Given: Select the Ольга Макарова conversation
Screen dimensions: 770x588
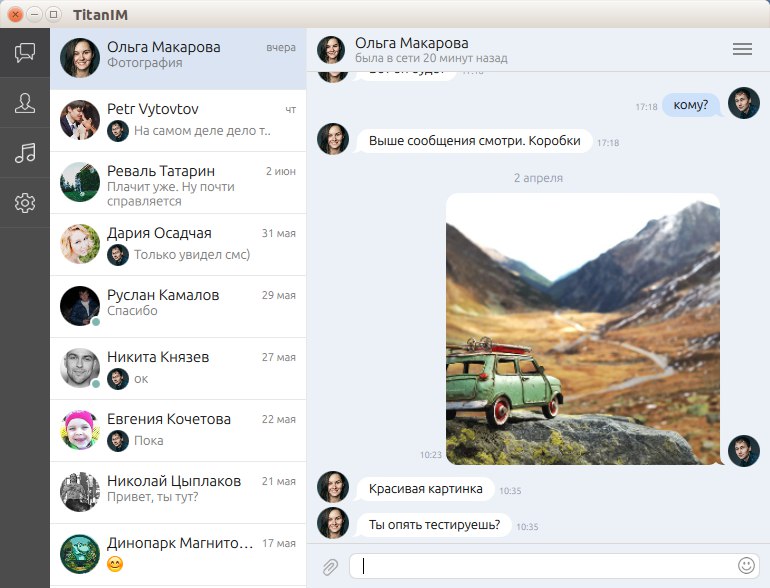Looking at the screenshot, I should coord(178,59).
